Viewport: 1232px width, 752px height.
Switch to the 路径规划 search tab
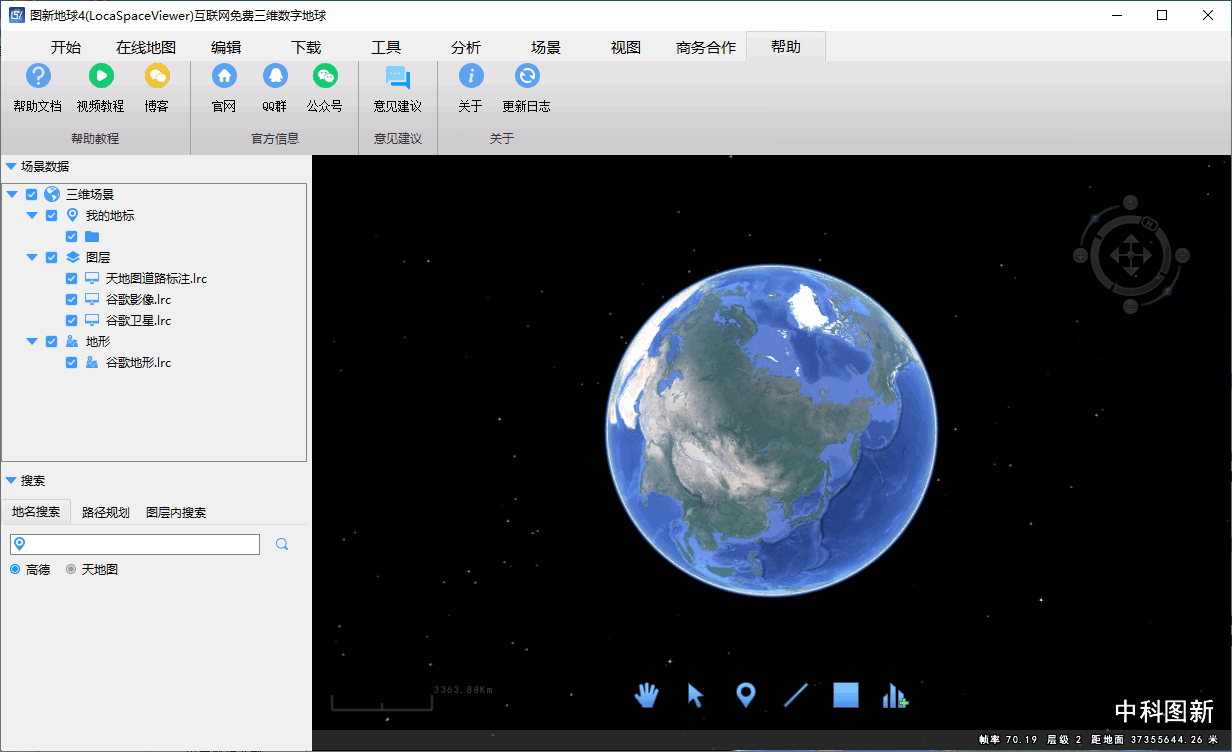[105, 512]
